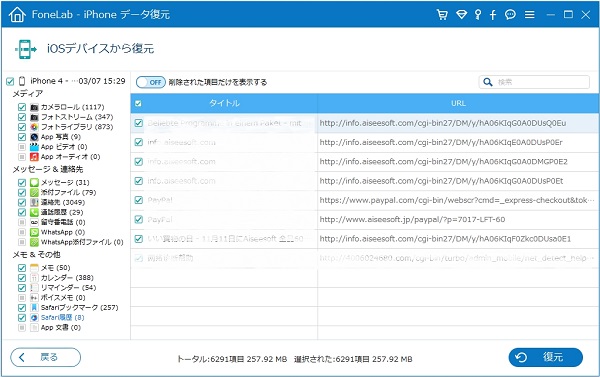Uncheck the first PayPal row checkbox
The height and width of the screenshot is (377, 600).
[x=139, y=200]
